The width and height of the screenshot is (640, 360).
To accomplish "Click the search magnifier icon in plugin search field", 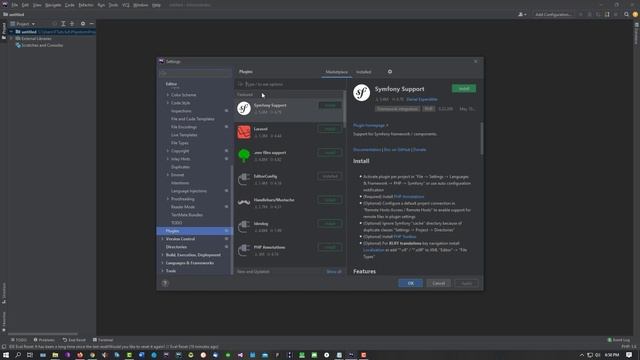I will click(240, 84).
